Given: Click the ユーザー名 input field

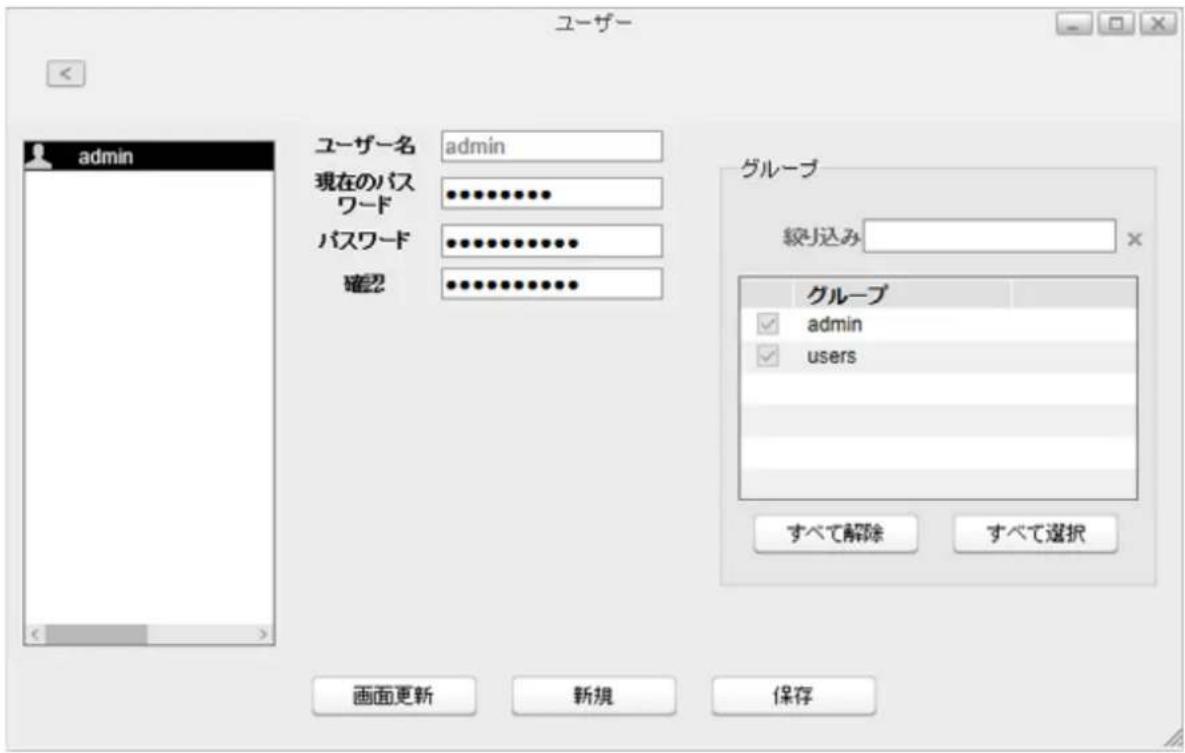Looking at the screenshot, I should (x=552, y=146).
